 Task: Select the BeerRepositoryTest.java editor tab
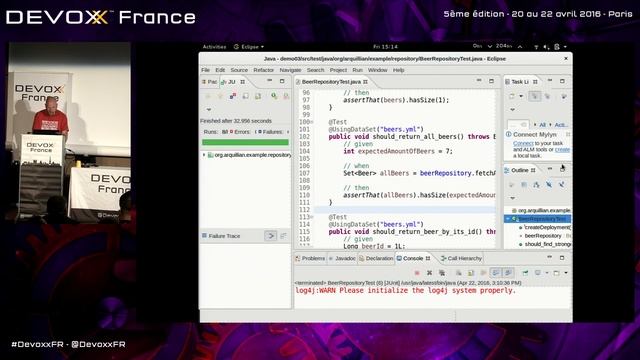click(x=331, y=82)
